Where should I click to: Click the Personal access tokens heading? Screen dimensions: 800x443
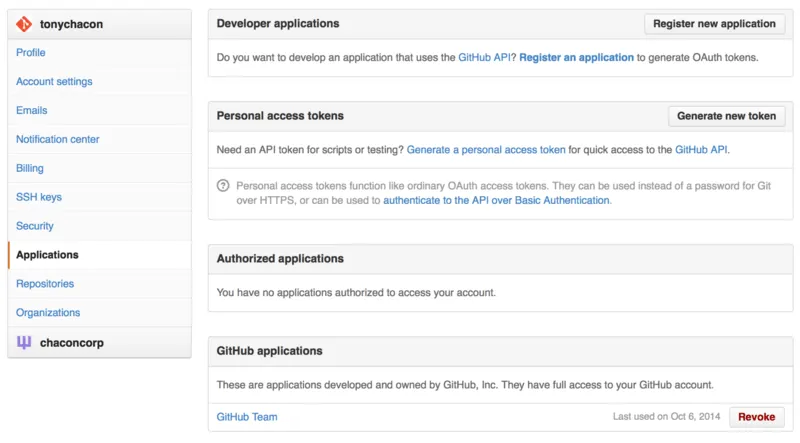point(280,116)
